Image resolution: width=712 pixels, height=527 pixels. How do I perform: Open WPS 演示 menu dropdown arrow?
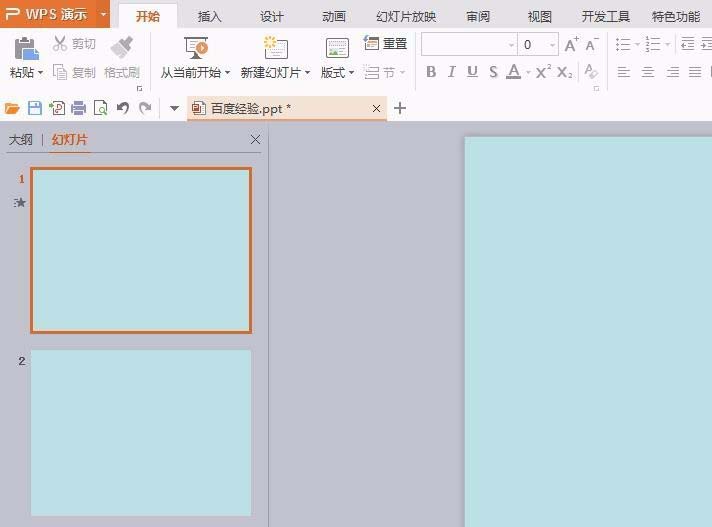point(104,14)
